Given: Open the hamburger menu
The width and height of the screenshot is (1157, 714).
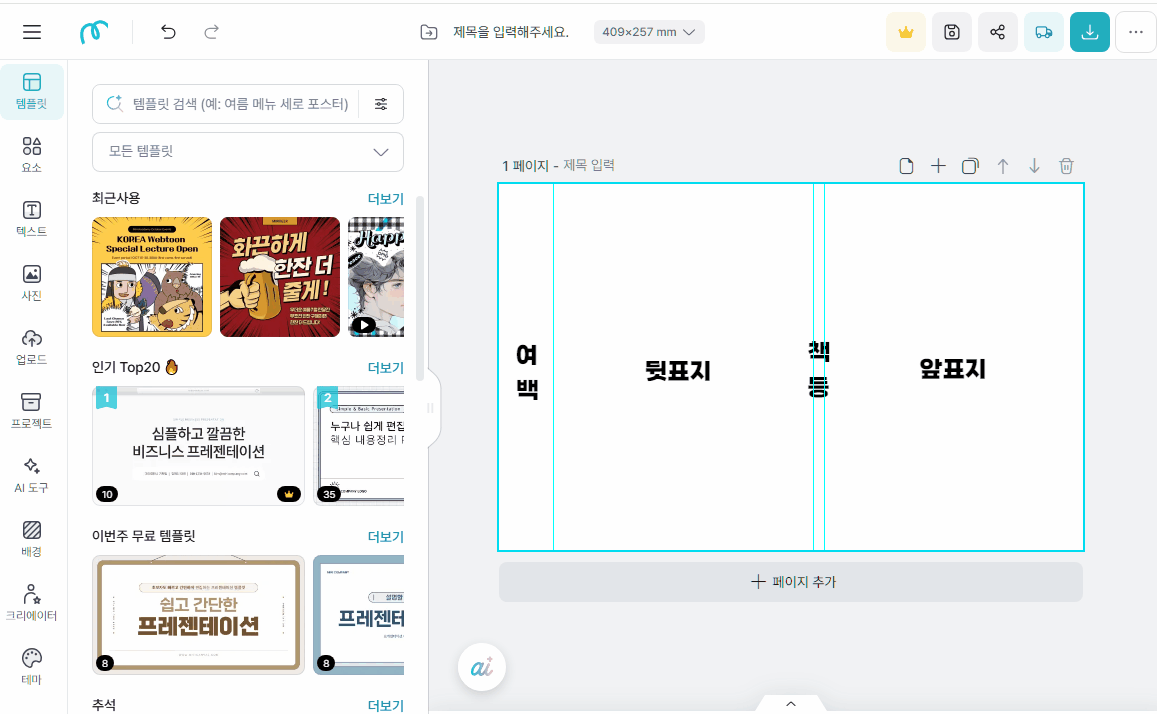Looking at the screenshot, I should click(31, 31).
